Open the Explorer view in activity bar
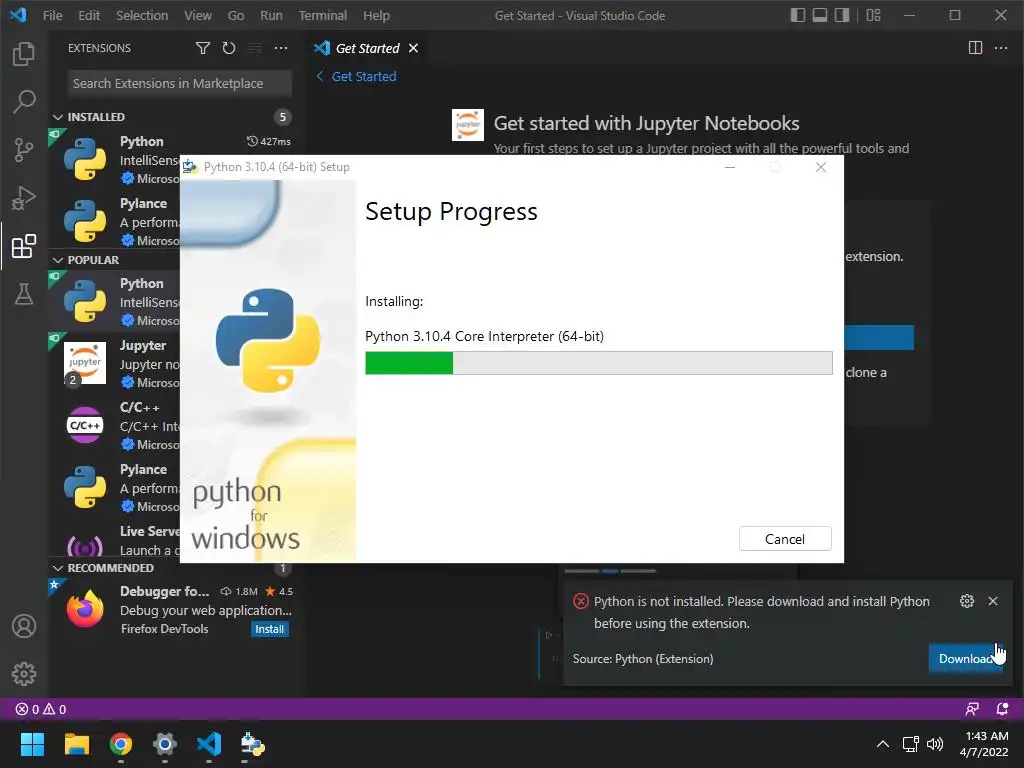 pyautogui.click(x=24, y=54)
